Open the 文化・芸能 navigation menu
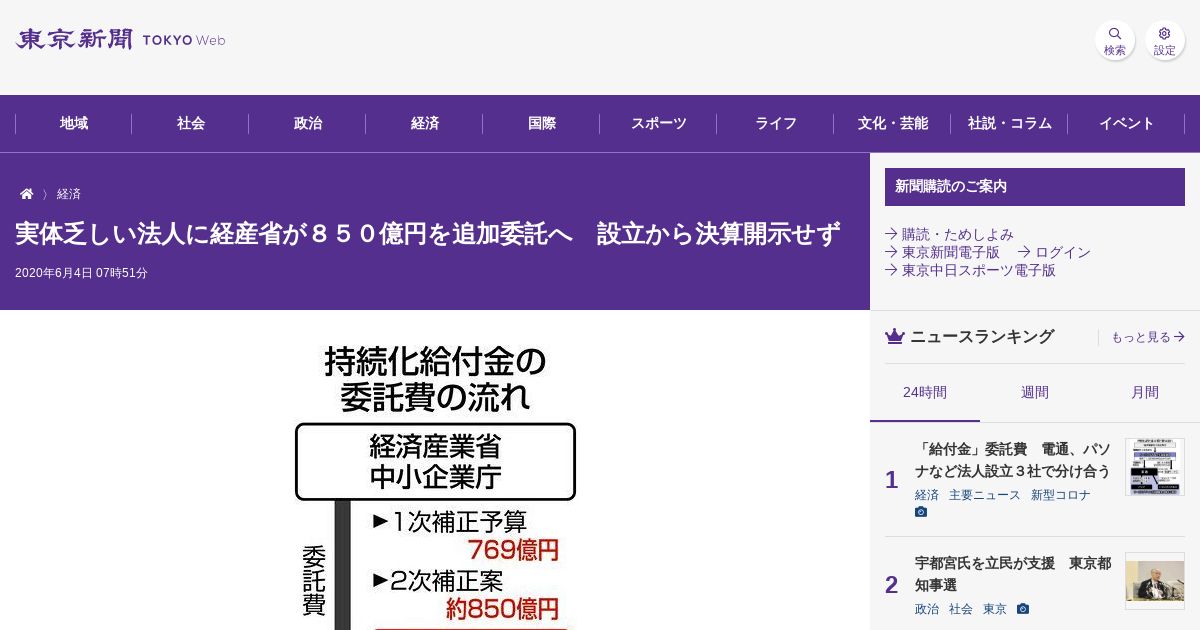The height and width of the screenshot is (630, 1200). click(893, 124)
